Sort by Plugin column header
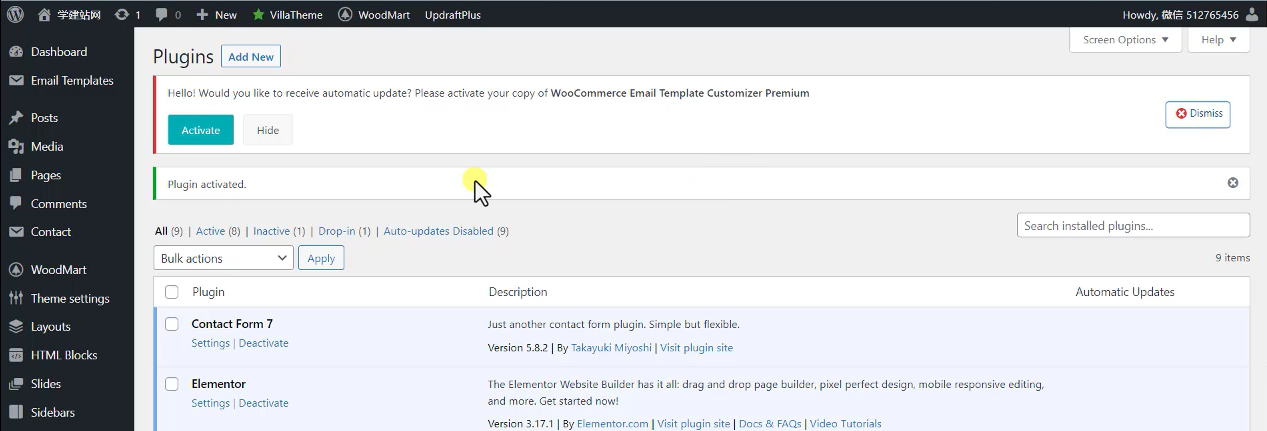The width and height of the screenshot is (1267, 431). (208, 292)
